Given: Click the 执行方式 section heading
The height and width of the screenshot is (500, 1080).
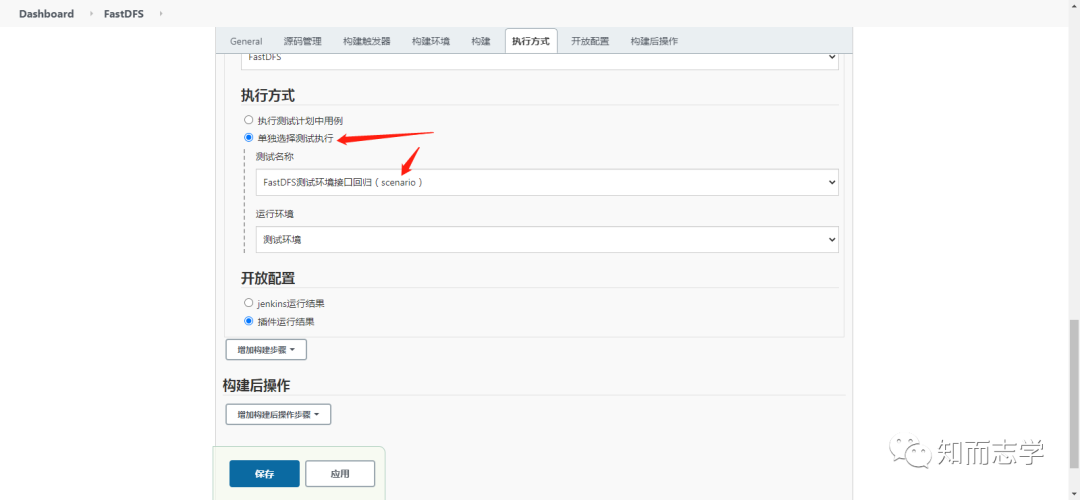Looking at the screenshot, I should [268, 95].
